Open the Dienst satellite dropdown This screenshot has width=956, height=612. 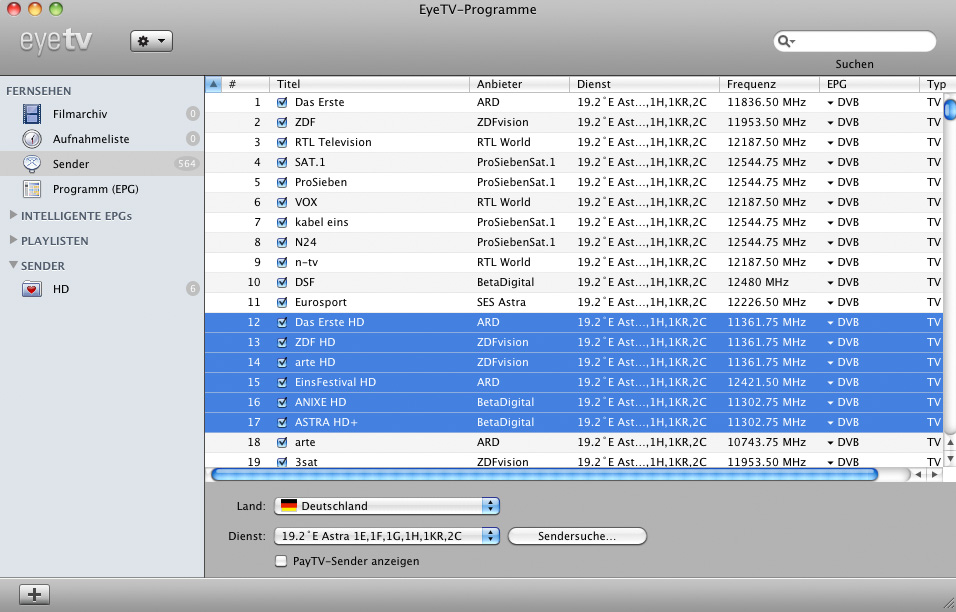[387, 536]
